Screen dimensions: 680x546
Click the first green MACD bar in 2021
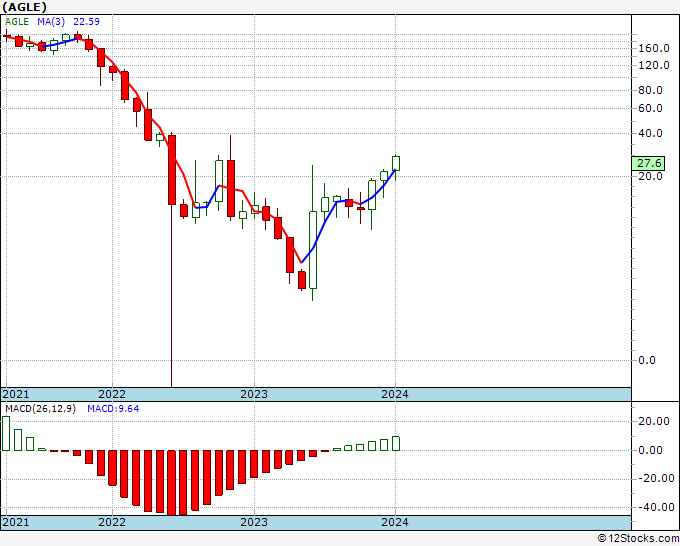point(6,434)
